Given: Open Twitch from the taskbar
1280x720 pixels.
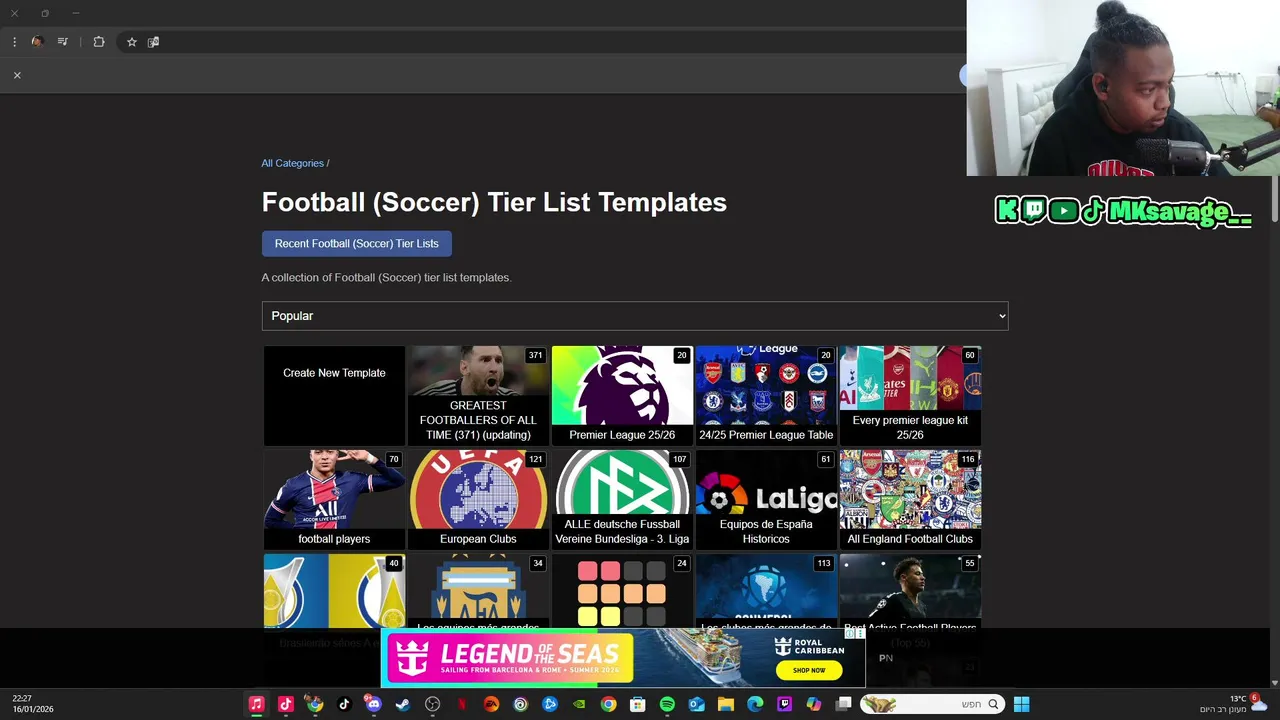Looking at the screenshot, I should tap(784, 704).
